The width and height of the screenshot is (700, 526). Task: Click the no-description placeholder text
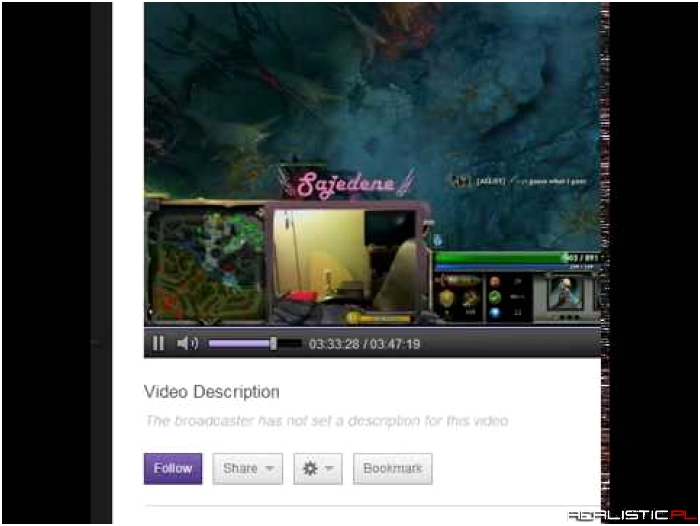(327, 421)
